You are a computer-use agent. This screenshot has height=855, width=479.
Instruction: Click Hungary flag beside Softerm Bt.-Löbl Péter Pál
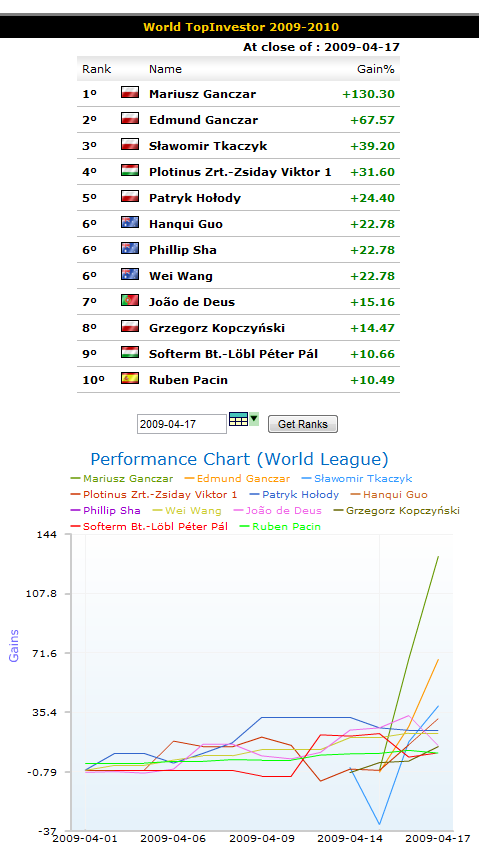tap(130, 352)
